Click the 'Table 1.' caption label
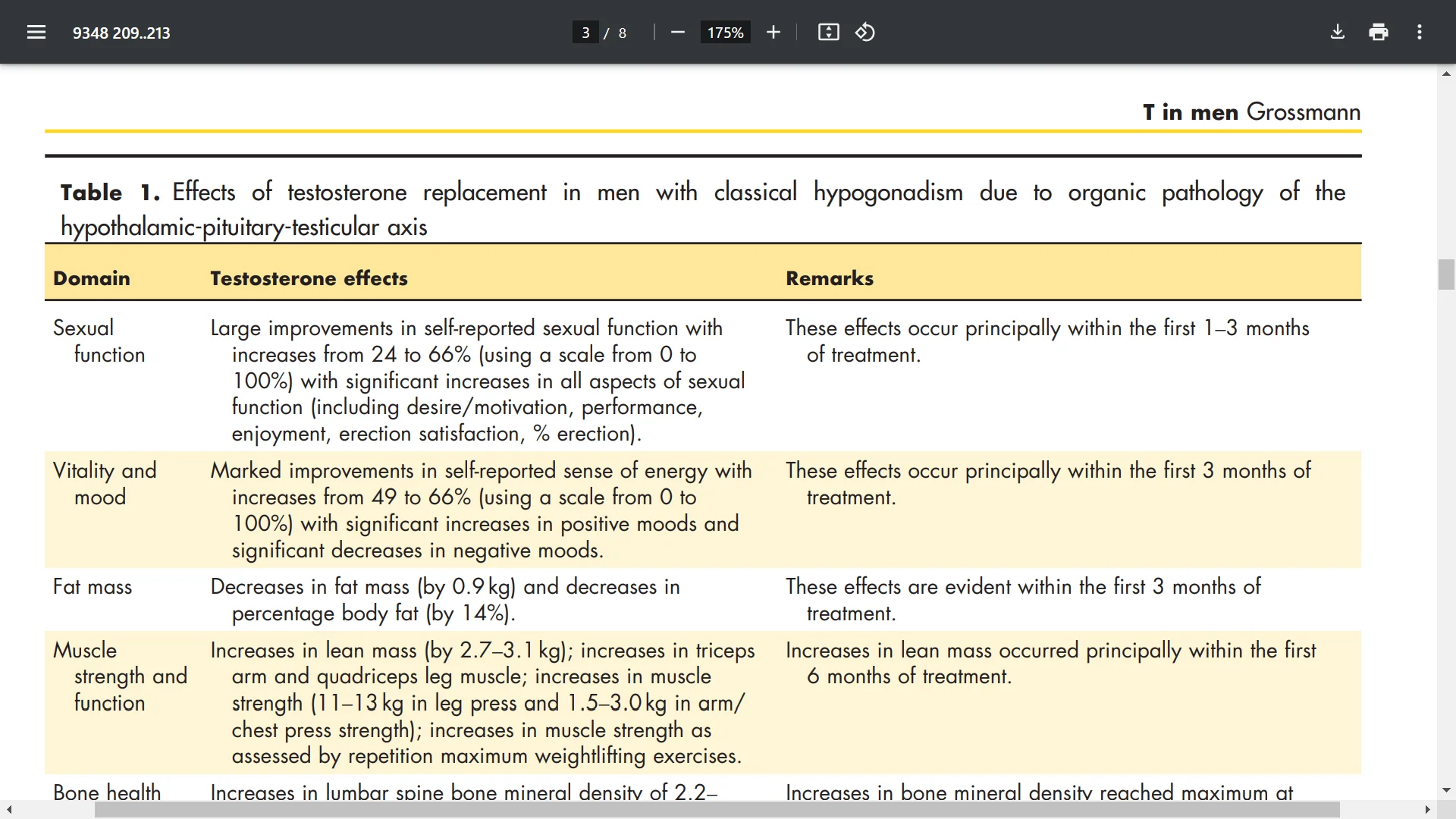This screenshot has width=1456, height=819. pyautogui.click(x=110, y=193)
